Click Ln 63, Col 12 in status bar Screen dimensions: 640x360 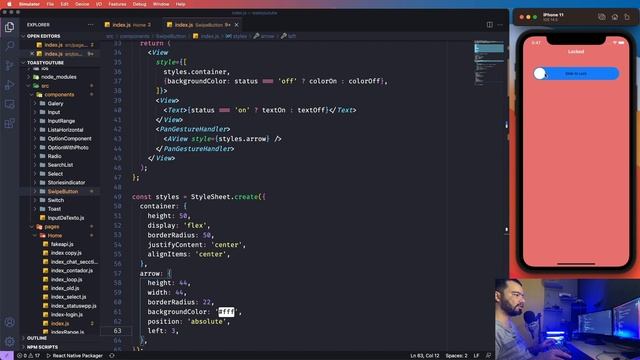point(424,356)
